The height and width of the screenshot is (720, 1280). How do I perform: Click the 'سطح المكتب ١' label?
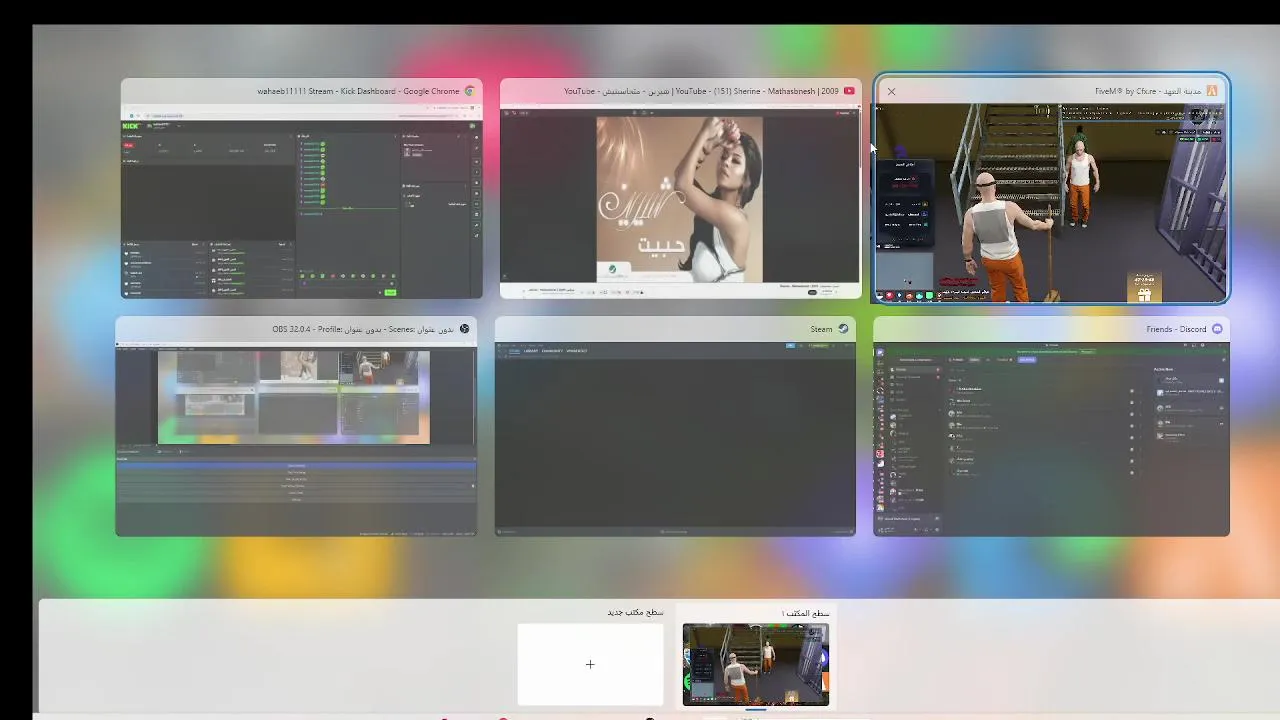click(805, 613)
